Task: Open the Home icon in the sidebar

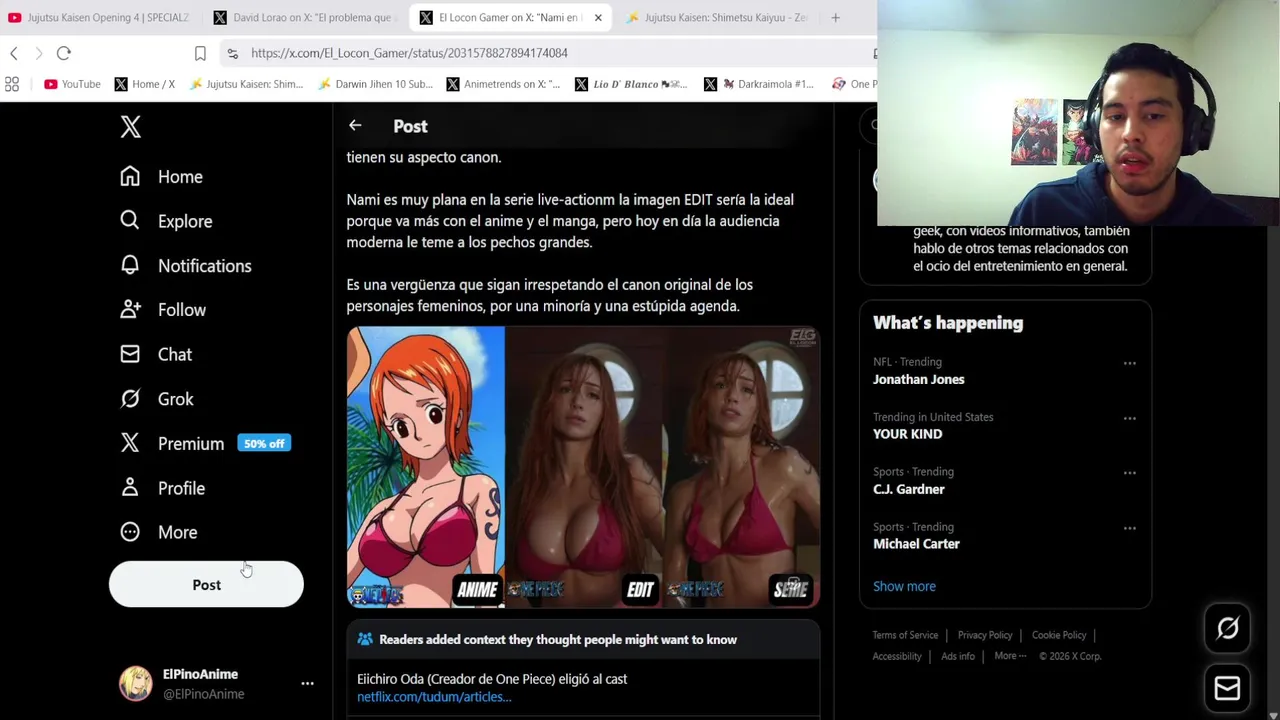Action: (130, 176)
